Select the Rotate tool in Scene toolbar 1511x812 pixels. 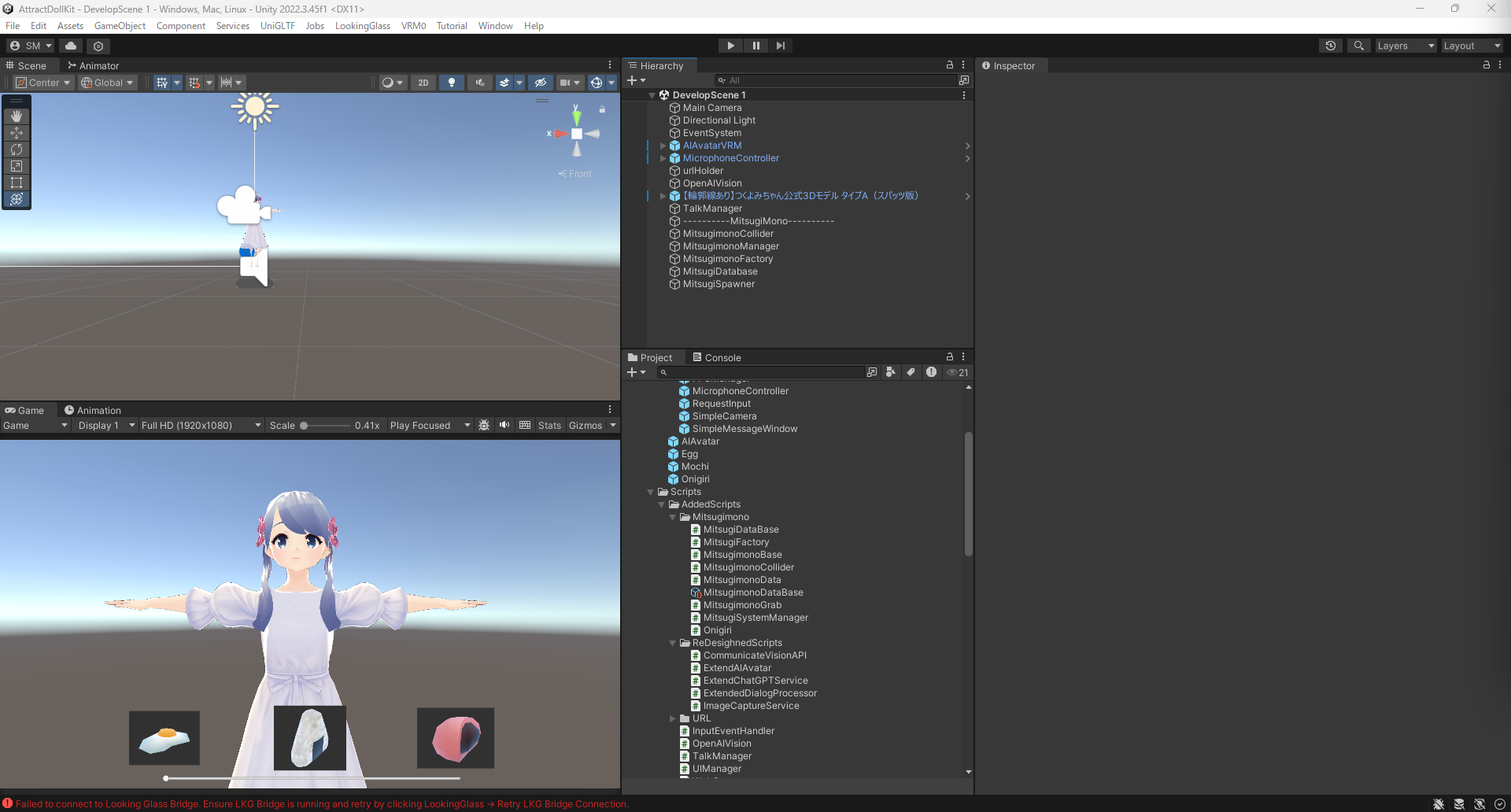[17, 149]
